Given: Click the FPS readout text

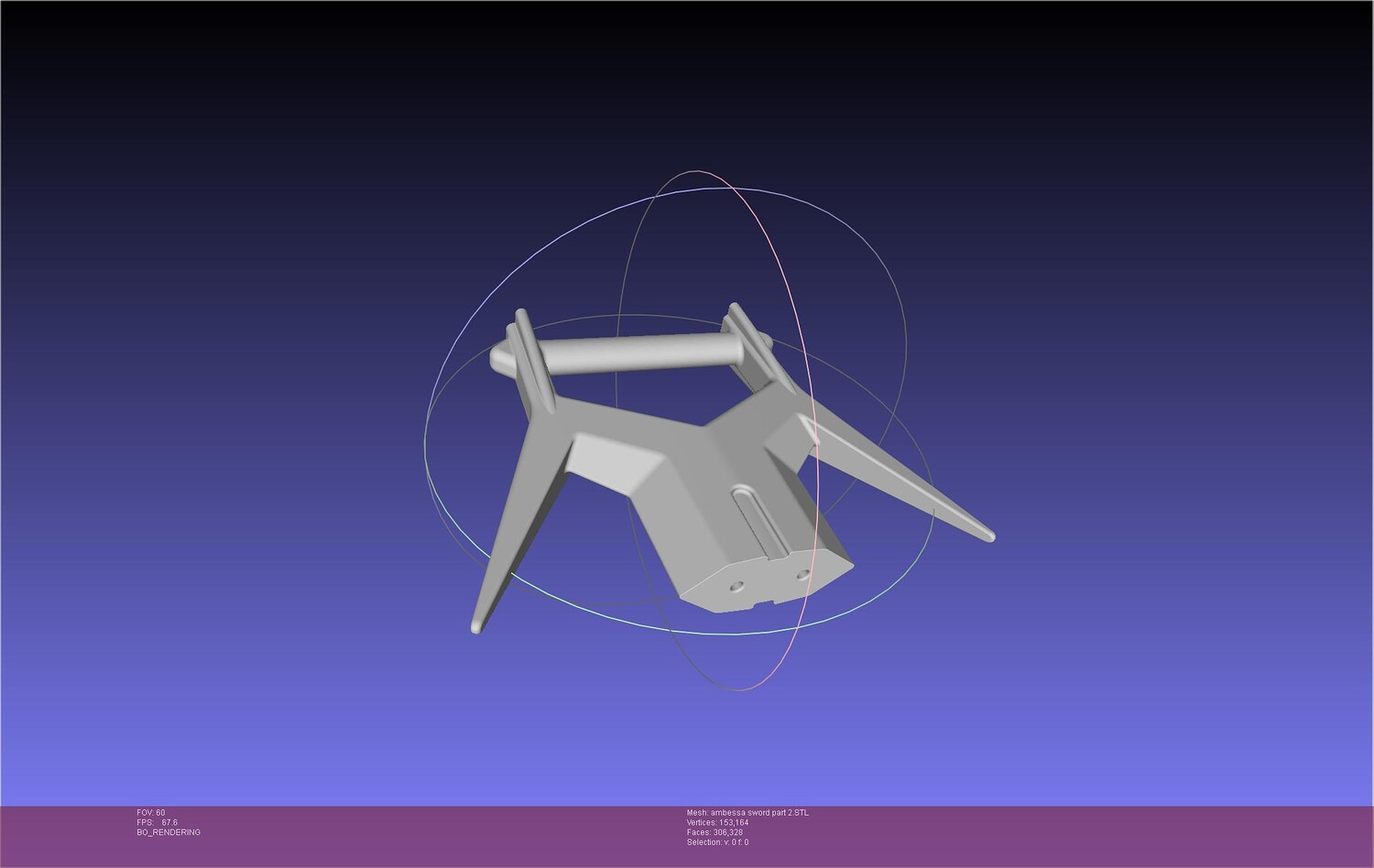Looking at the screenshot, I should [x=158, y=823].
